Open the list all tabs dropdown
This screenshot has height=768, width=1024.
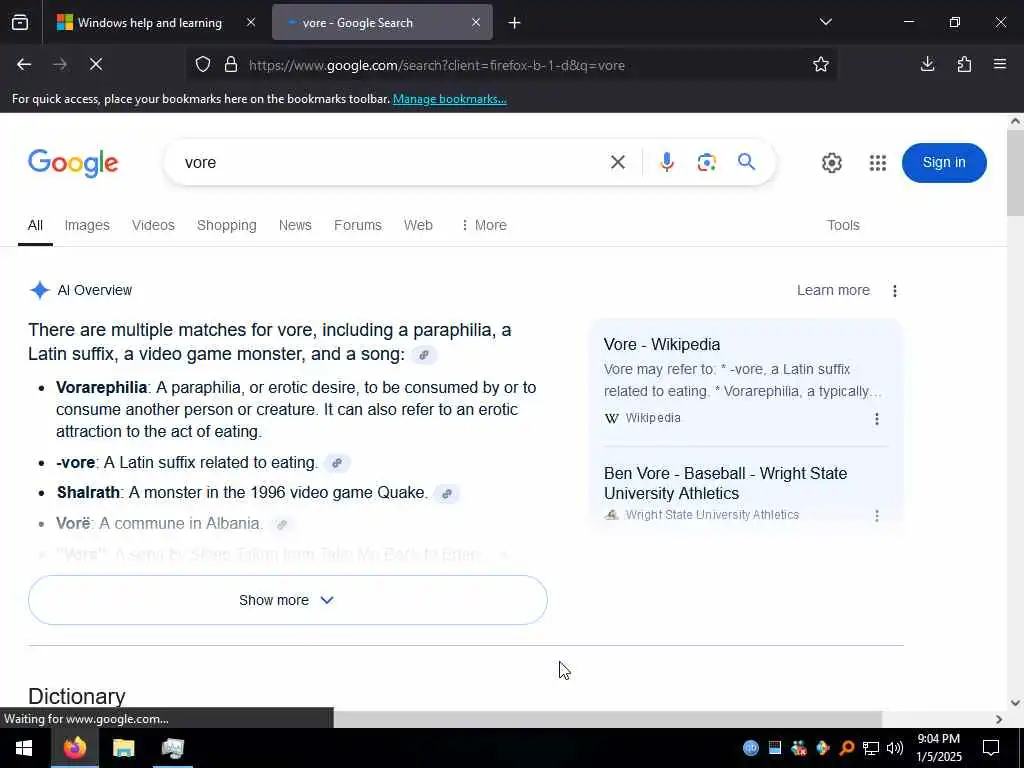(x=825, y=22)
